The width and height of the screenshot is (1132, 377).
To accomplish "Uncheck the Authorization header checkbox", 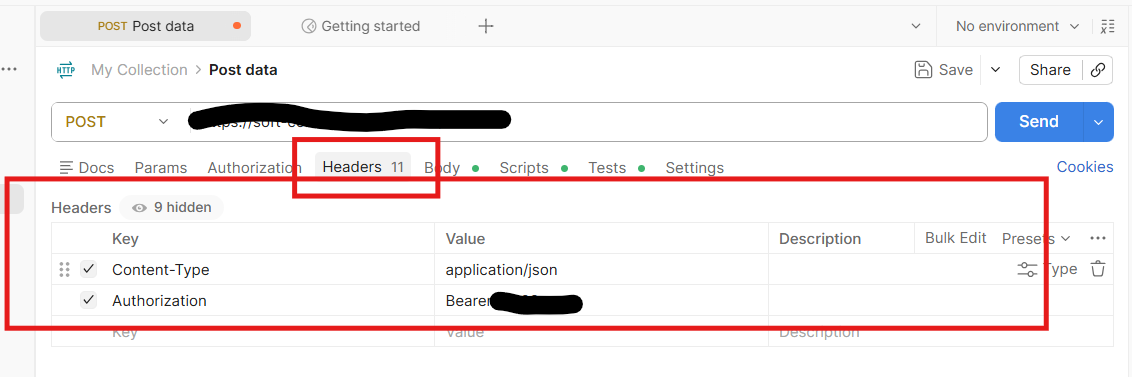I will tap(89, 300).
